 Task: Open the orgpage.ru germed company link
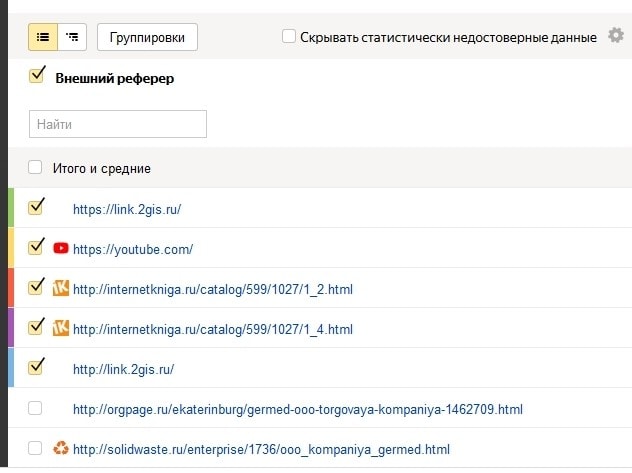tap(297, 409)
